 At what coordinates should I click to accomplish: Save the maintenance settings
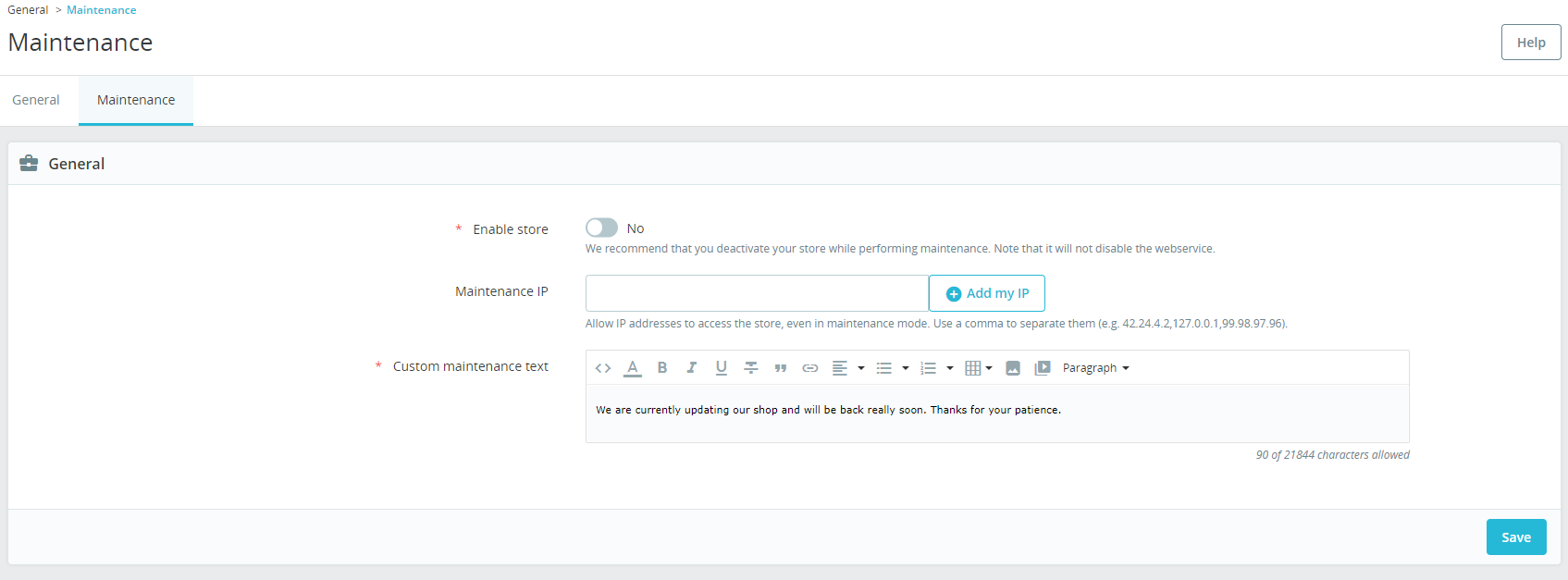[x=1515, y=537]
